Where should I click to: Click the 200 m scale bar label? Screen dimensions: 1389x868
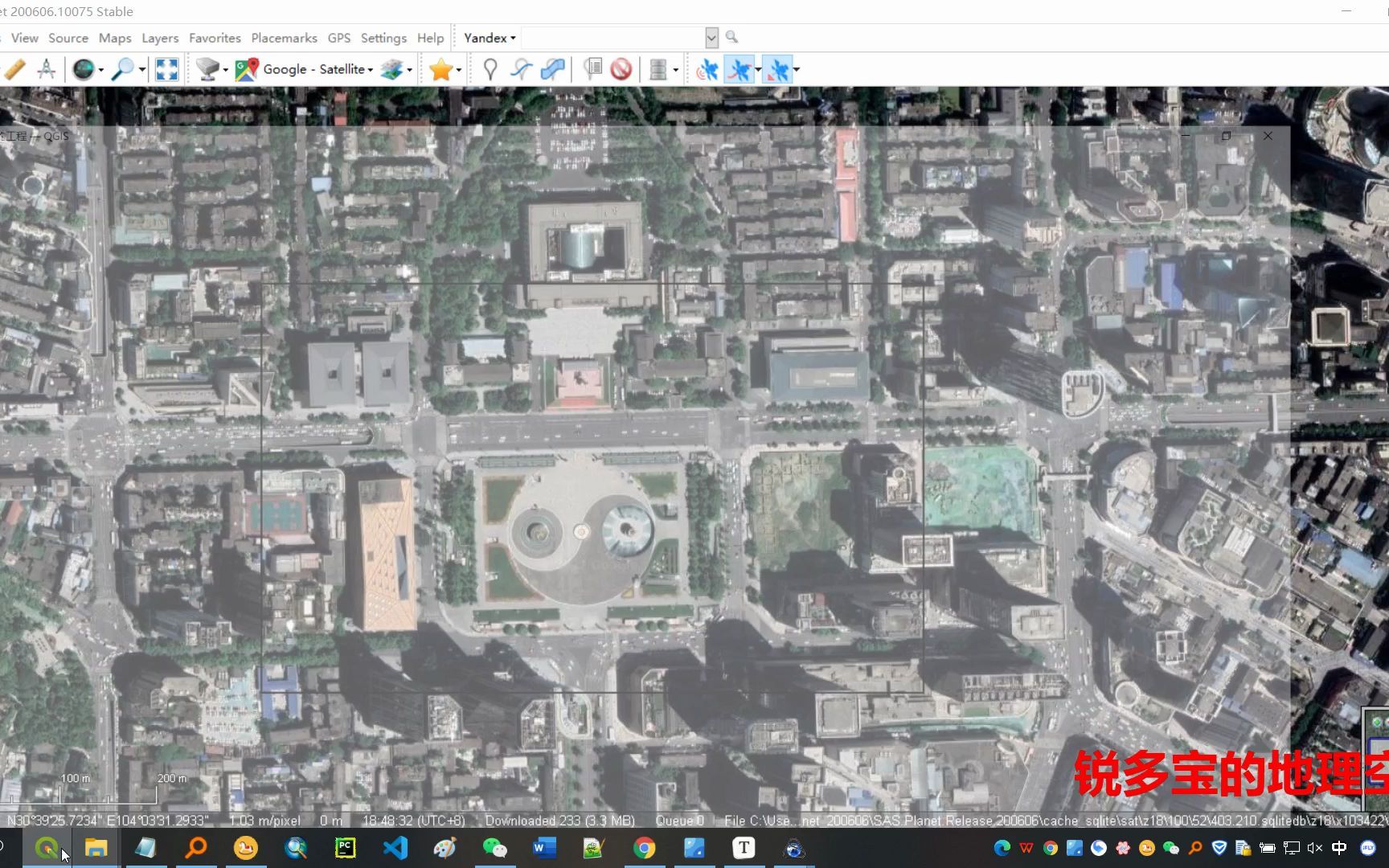[x=171, y=778]
